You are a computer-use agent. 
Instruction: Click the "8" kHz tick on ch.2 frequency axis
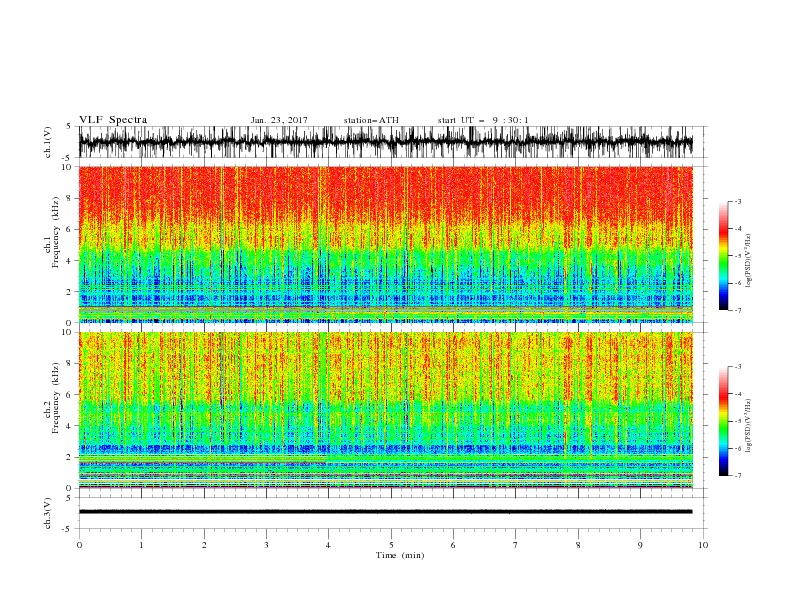coord(69,364)
